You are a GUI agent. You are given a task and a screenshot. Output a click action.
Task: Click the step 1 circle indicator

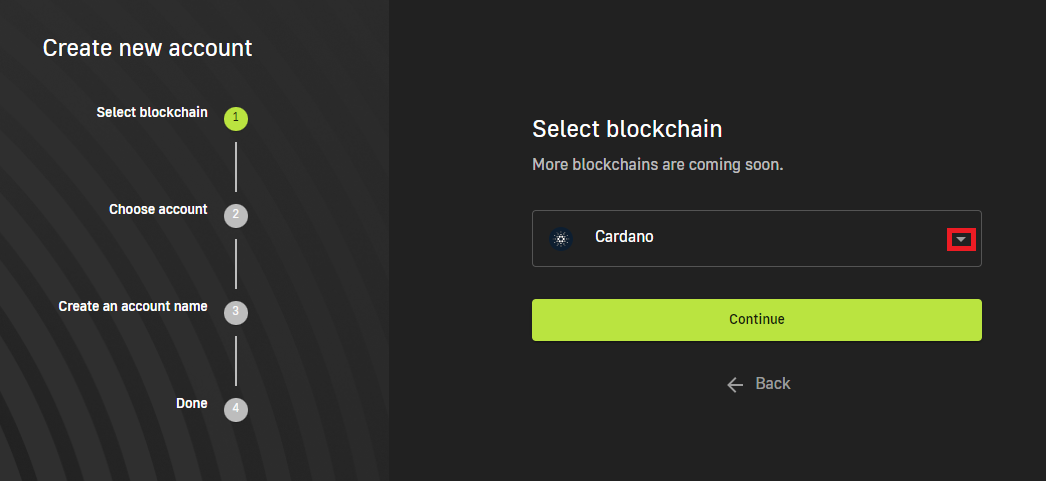coord(235,118)
